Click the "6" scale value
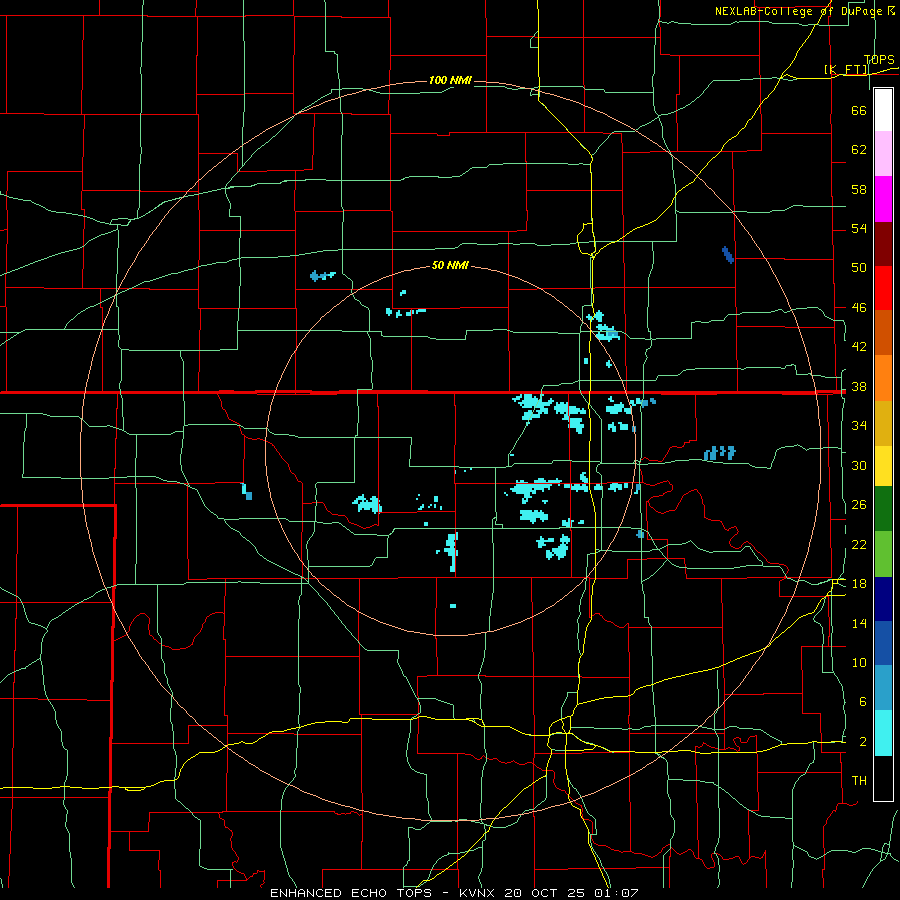The width and height of the screenshot is (900, 900). 863,702
